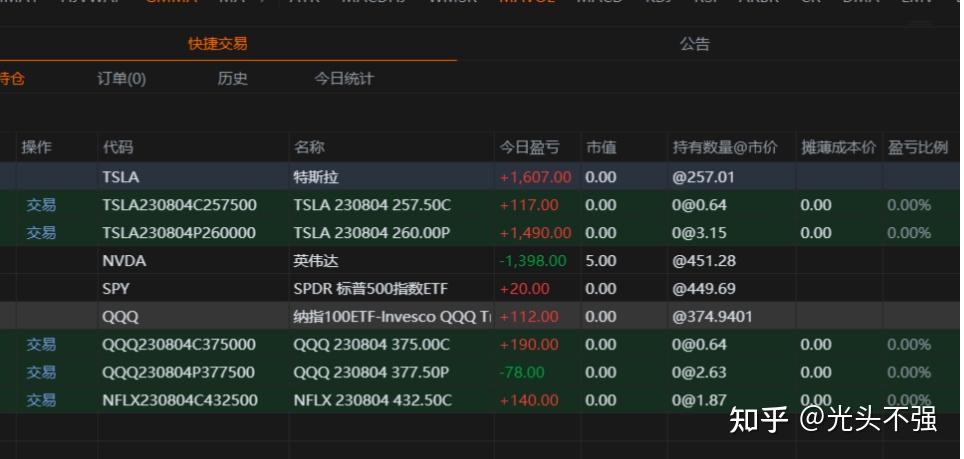Click TSLA 230804 257.50C name

click(372, 205)
